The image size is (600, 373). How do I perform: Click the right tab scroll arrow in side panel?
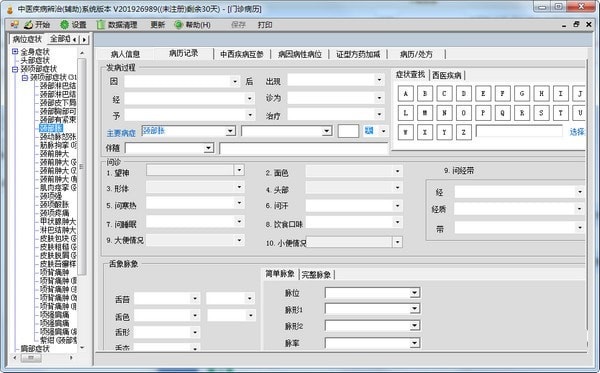(x=84, y=39)
